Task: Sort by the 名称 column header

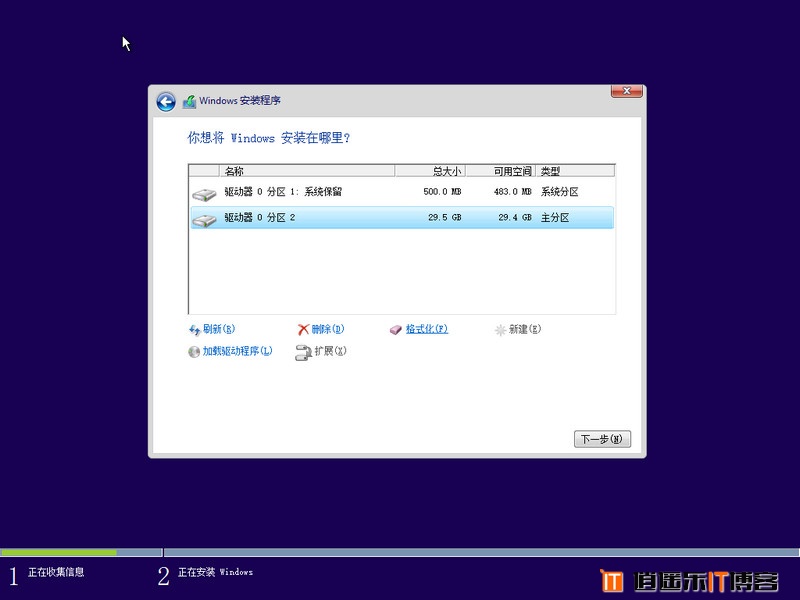Action: coord(307,171)
